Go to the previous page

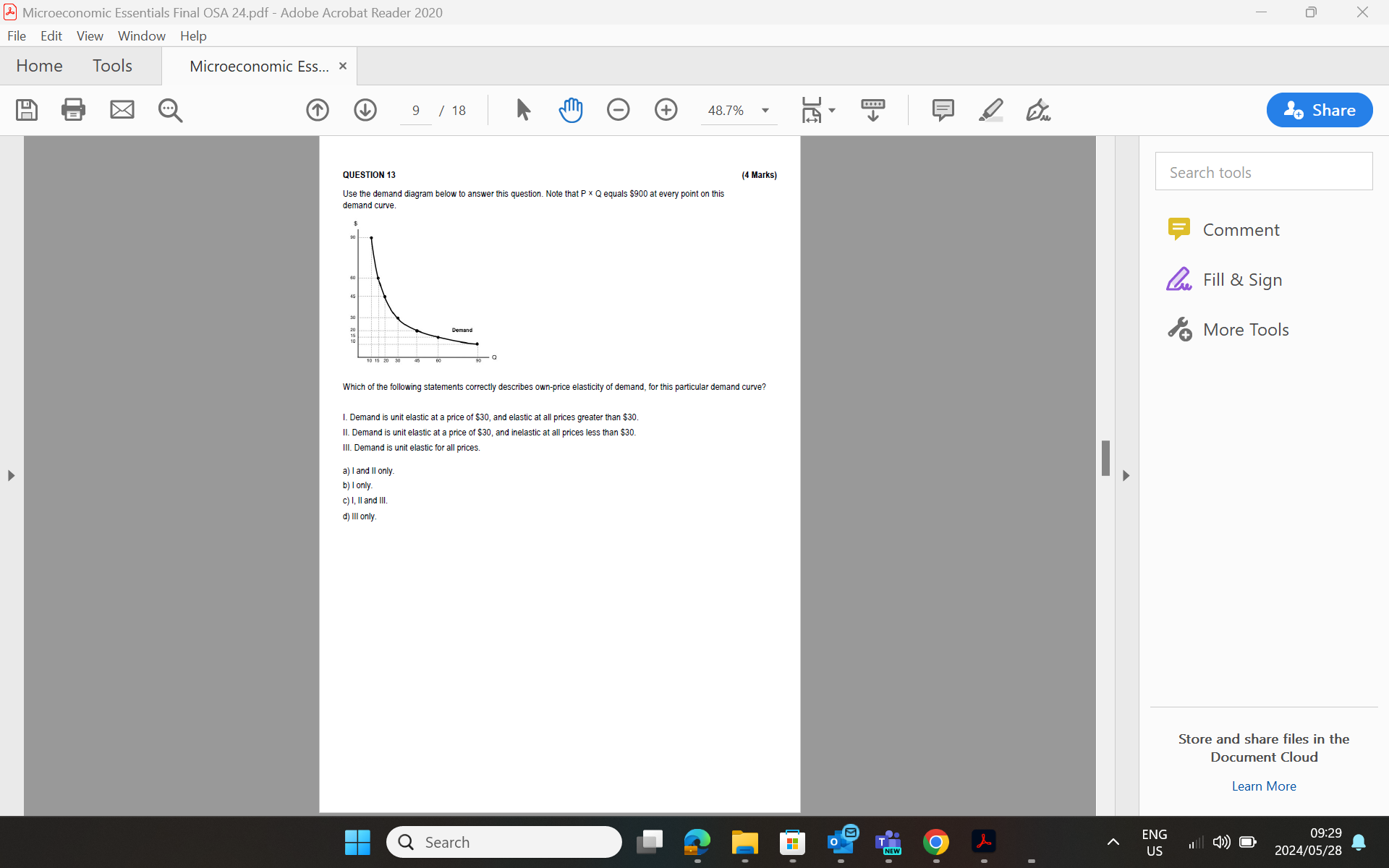coord(317,110)
